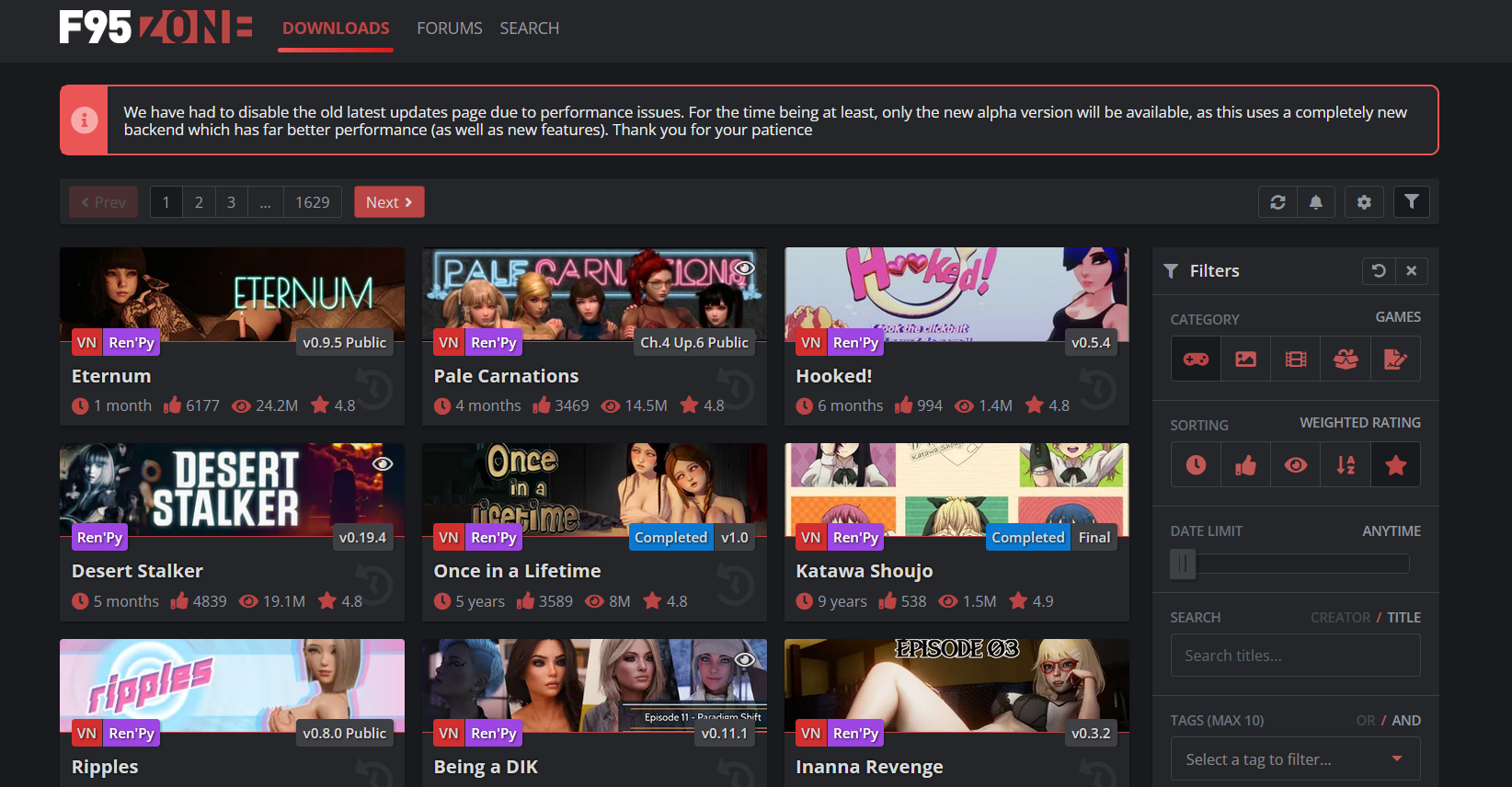Click the history icon on Eternum card
The width and height of the screenshot is (1512, 787).
point(373,388)
